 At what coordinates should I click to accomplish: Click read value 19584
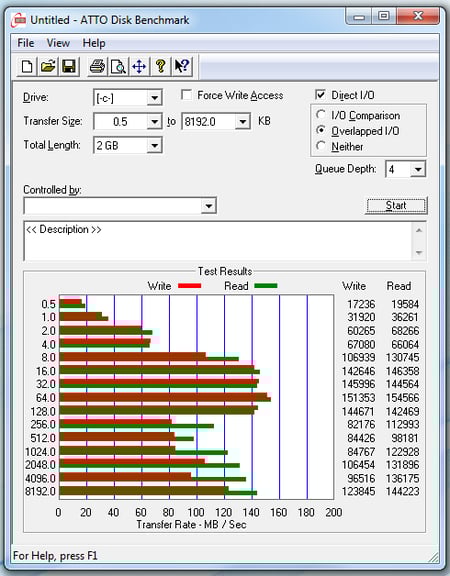[405, 304]
